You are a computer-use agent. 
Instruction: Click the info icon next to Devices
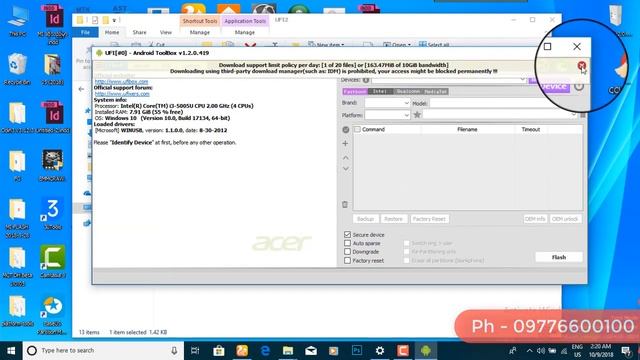(x=366, y=80)
